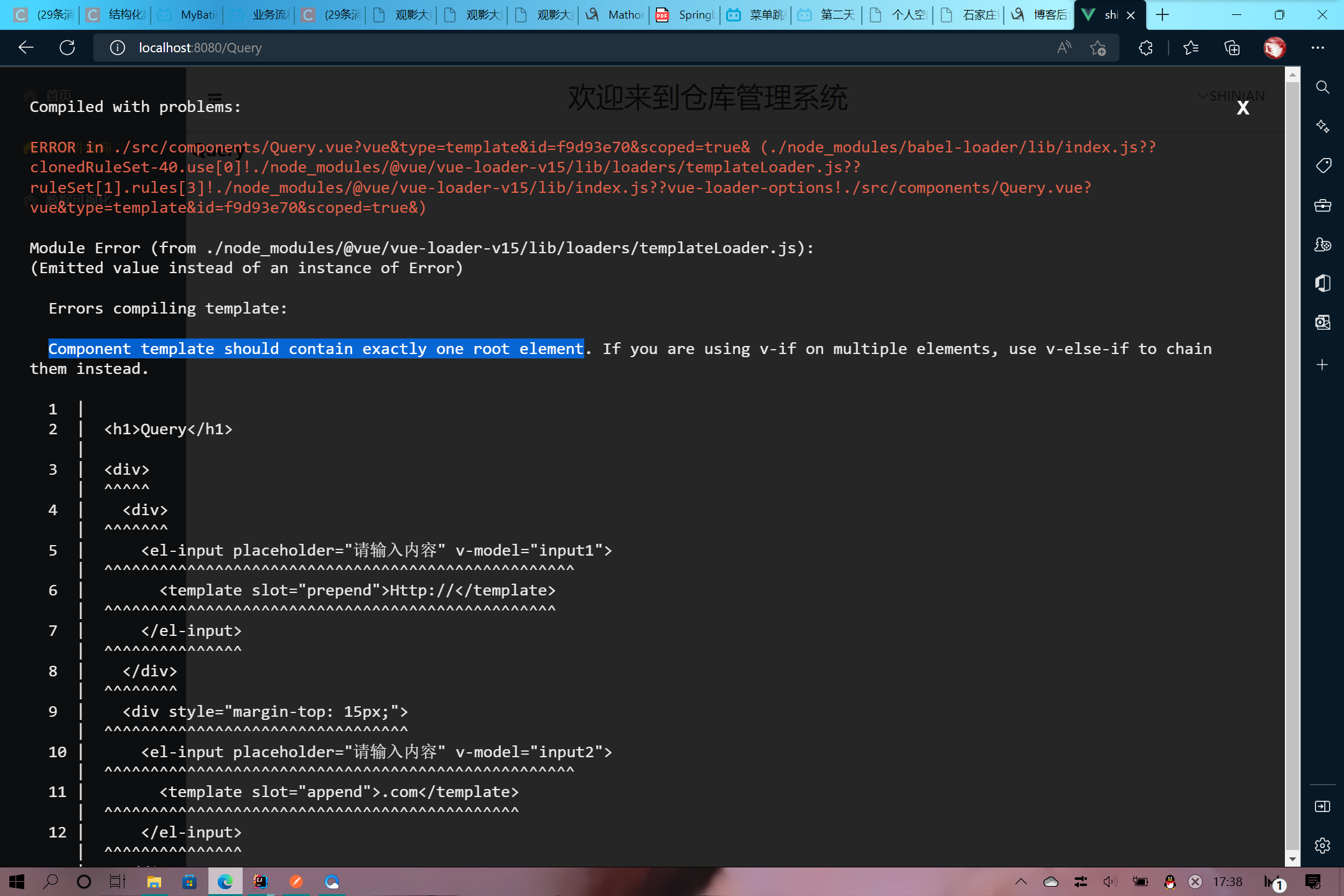Viewport: 1344px width, 896px height.
Task: Add page to favorites star icon
Action: click(1098, 48)
